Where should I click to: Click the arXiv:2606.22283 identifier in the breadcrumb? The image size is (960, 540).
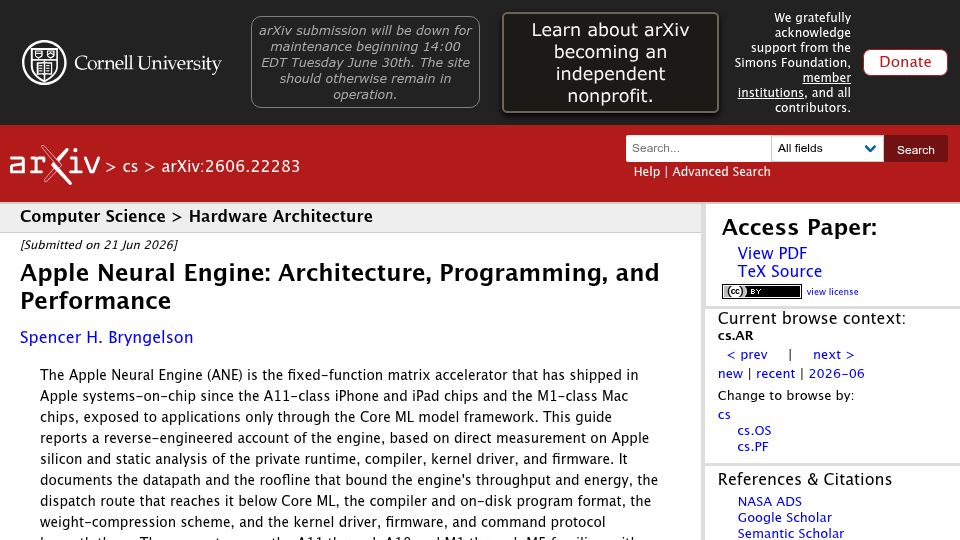click(231, 167)
